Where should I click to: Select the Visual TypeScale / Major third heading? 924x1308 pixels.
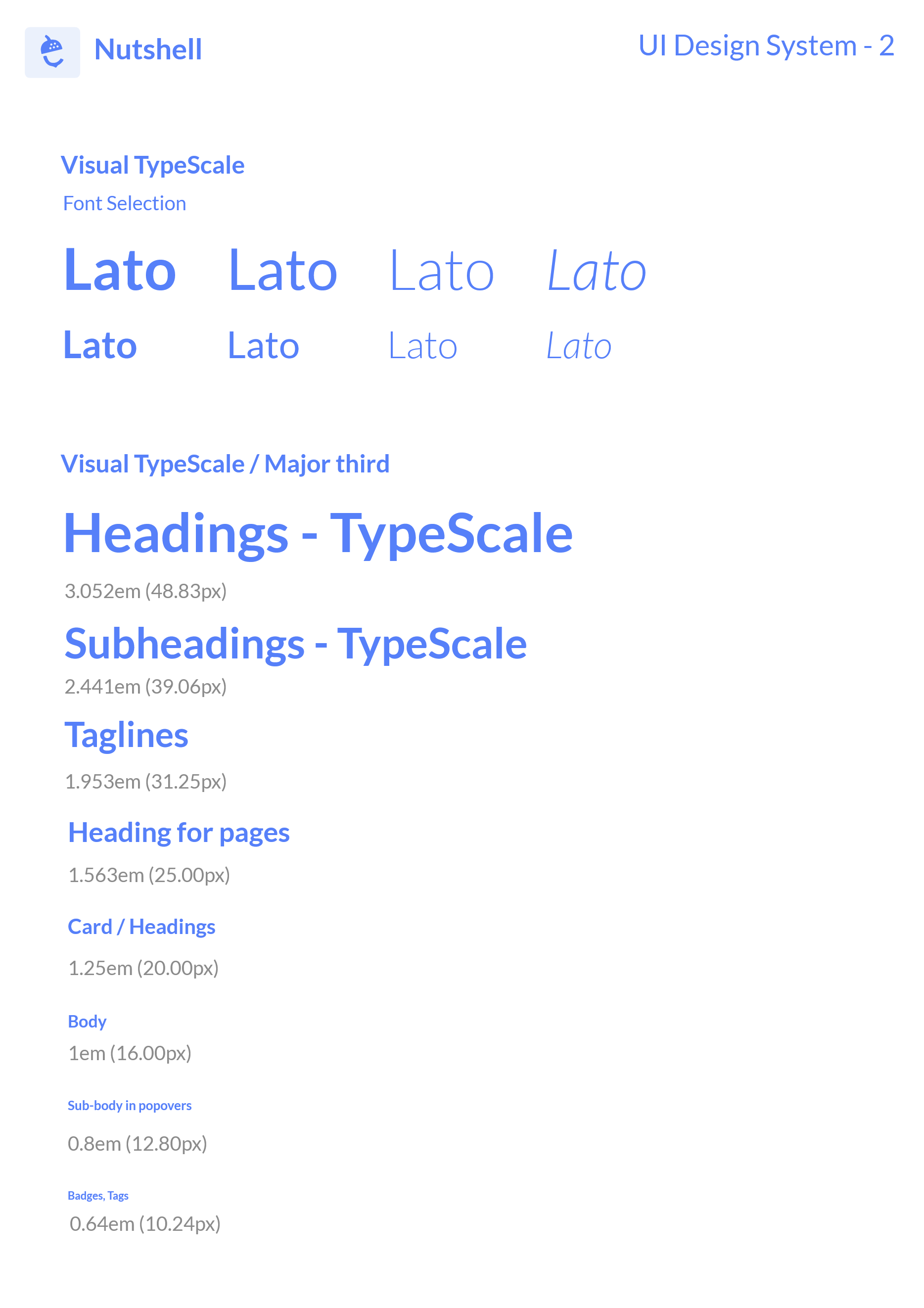coord(225,464)
